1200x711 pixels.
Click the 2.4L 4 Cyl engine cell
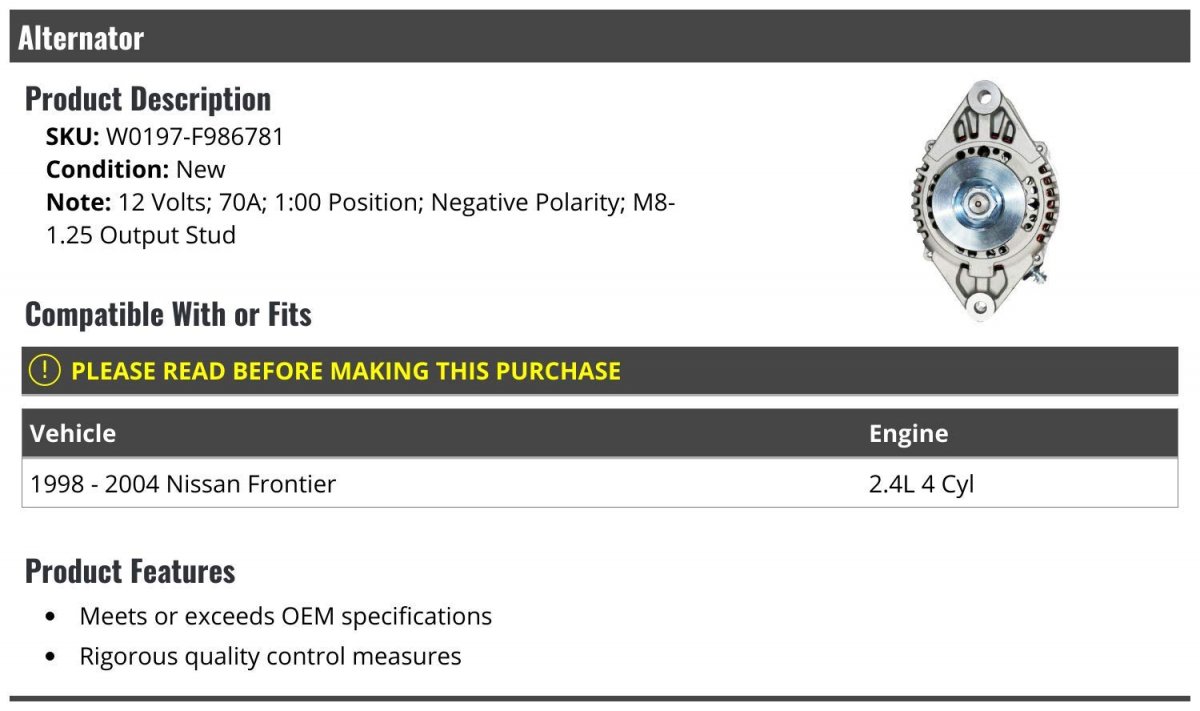point(921,485)
